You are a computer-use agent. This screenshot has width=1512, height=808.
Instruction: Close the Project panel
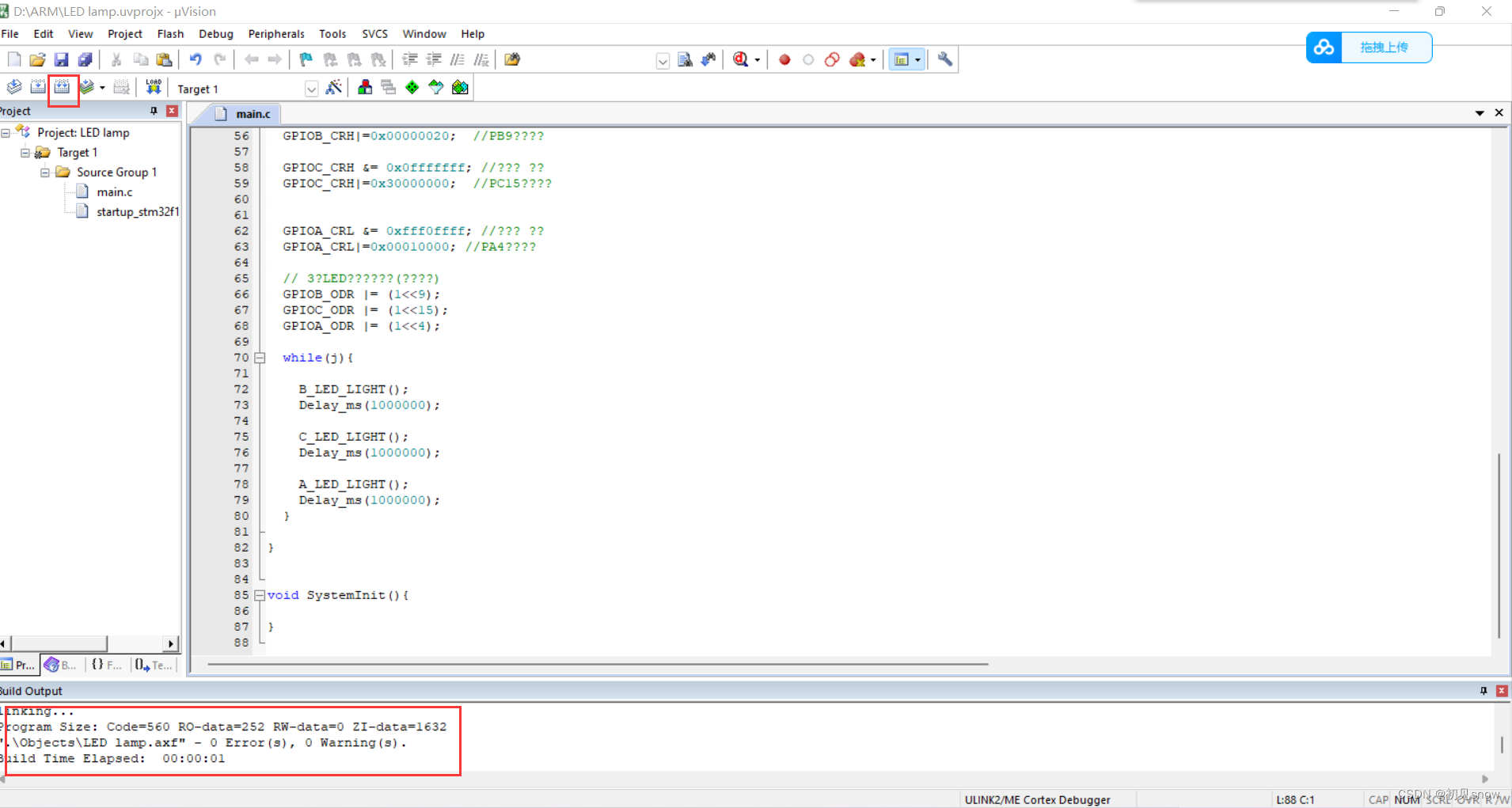172,111
